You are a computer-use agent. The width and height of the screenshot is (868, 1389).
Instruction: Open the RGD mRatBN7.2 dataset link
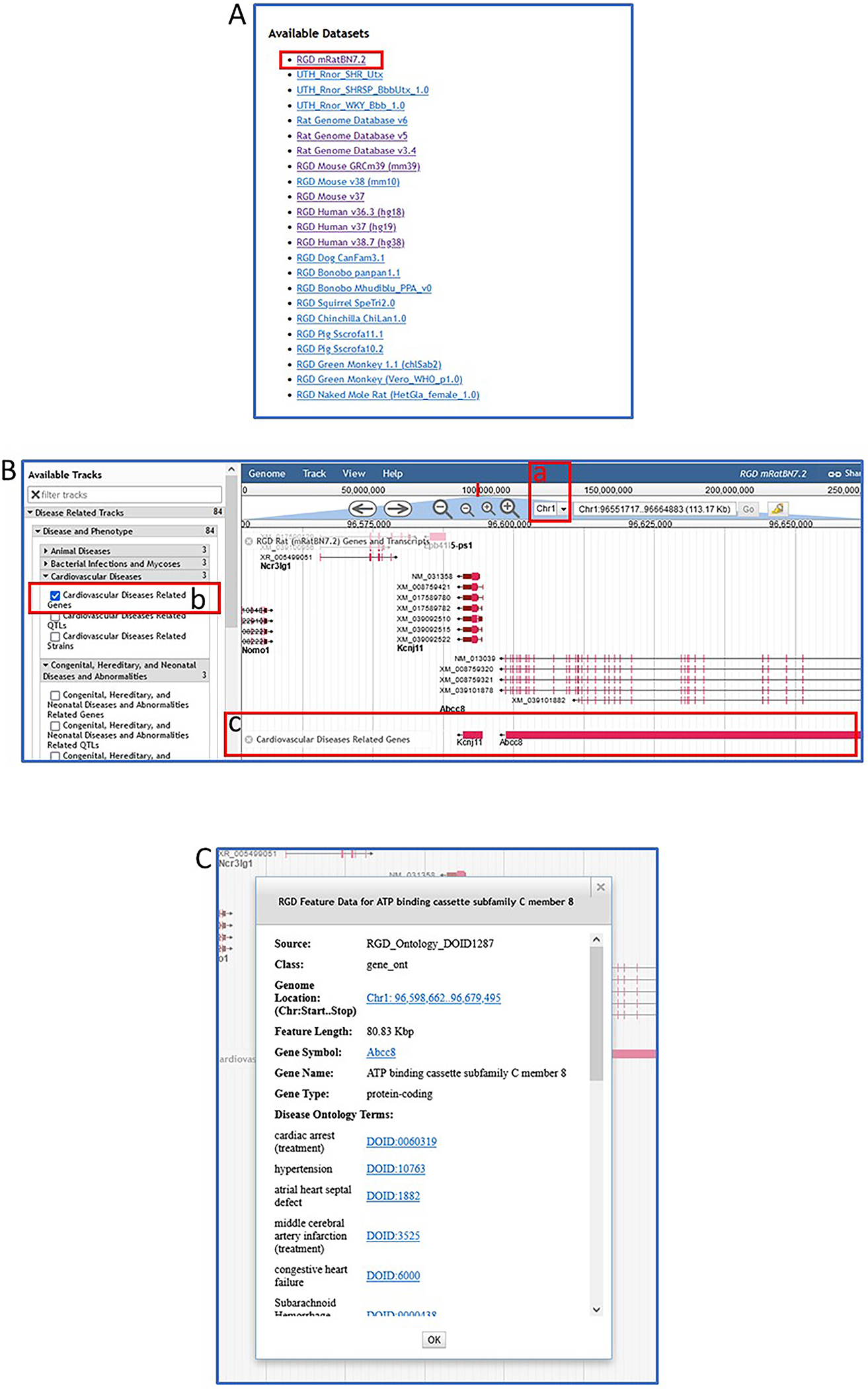331,60
